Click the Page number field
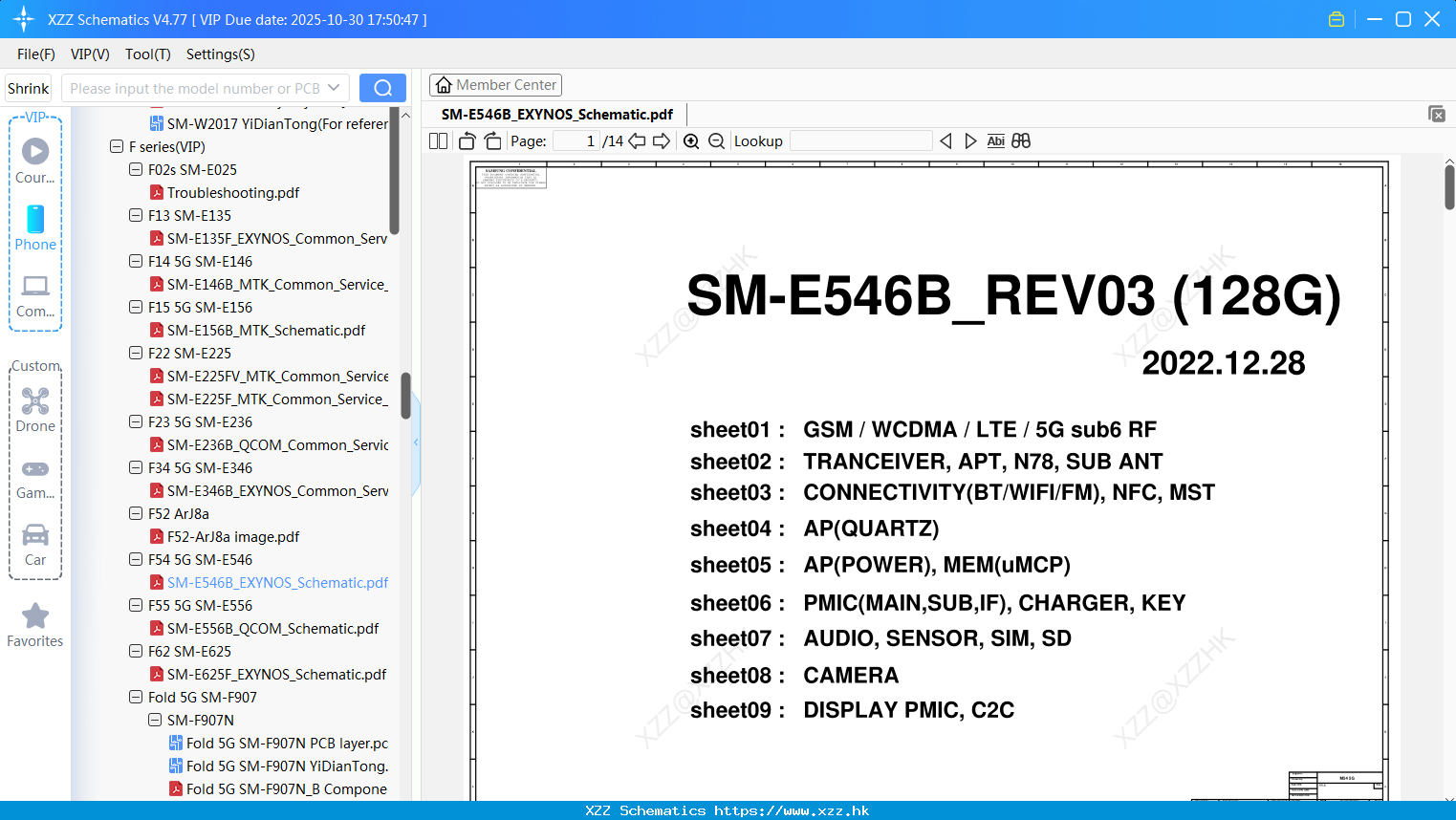The width and height of the screenshot is (1456, 820). point(576,141)
